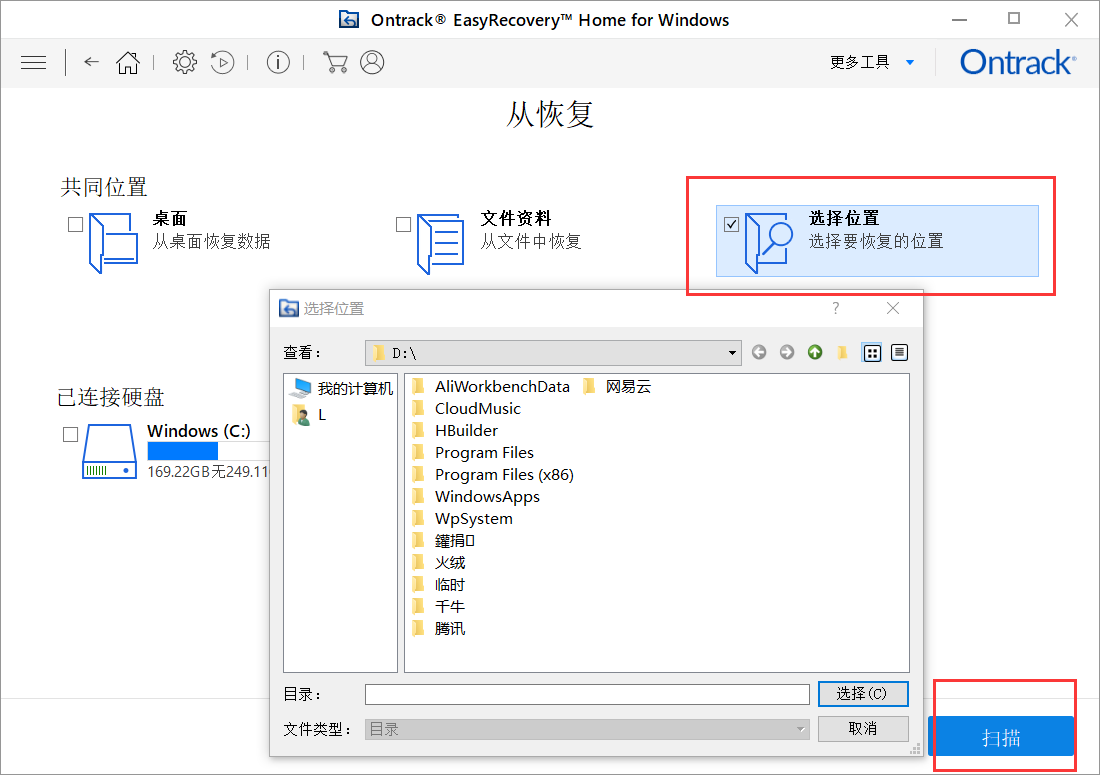
Task: Click the documents folder icon
Action: point(441,243)
